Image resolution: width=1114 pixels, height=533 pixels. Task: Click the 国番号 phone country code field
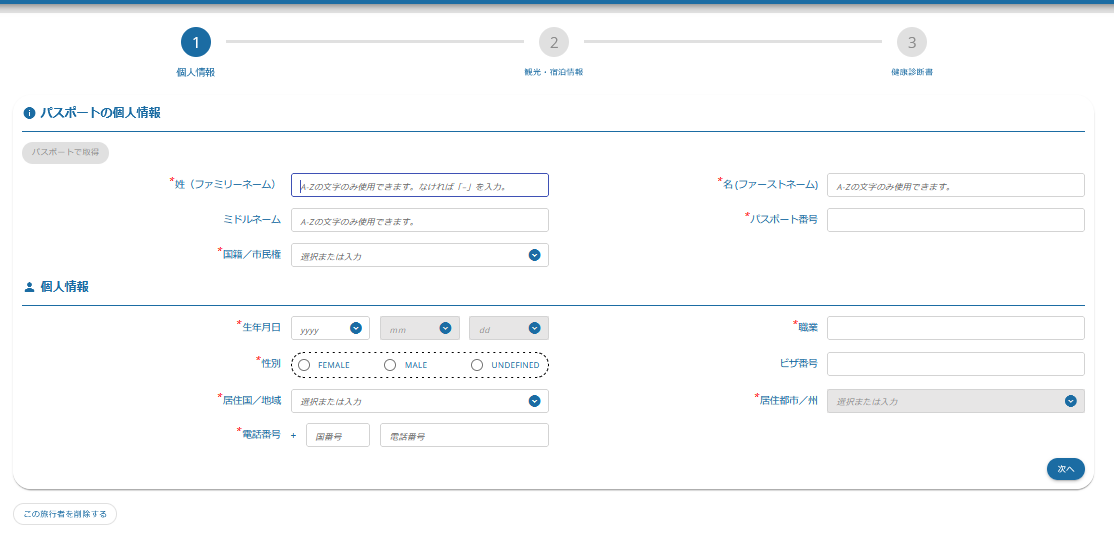click(338, 436)
